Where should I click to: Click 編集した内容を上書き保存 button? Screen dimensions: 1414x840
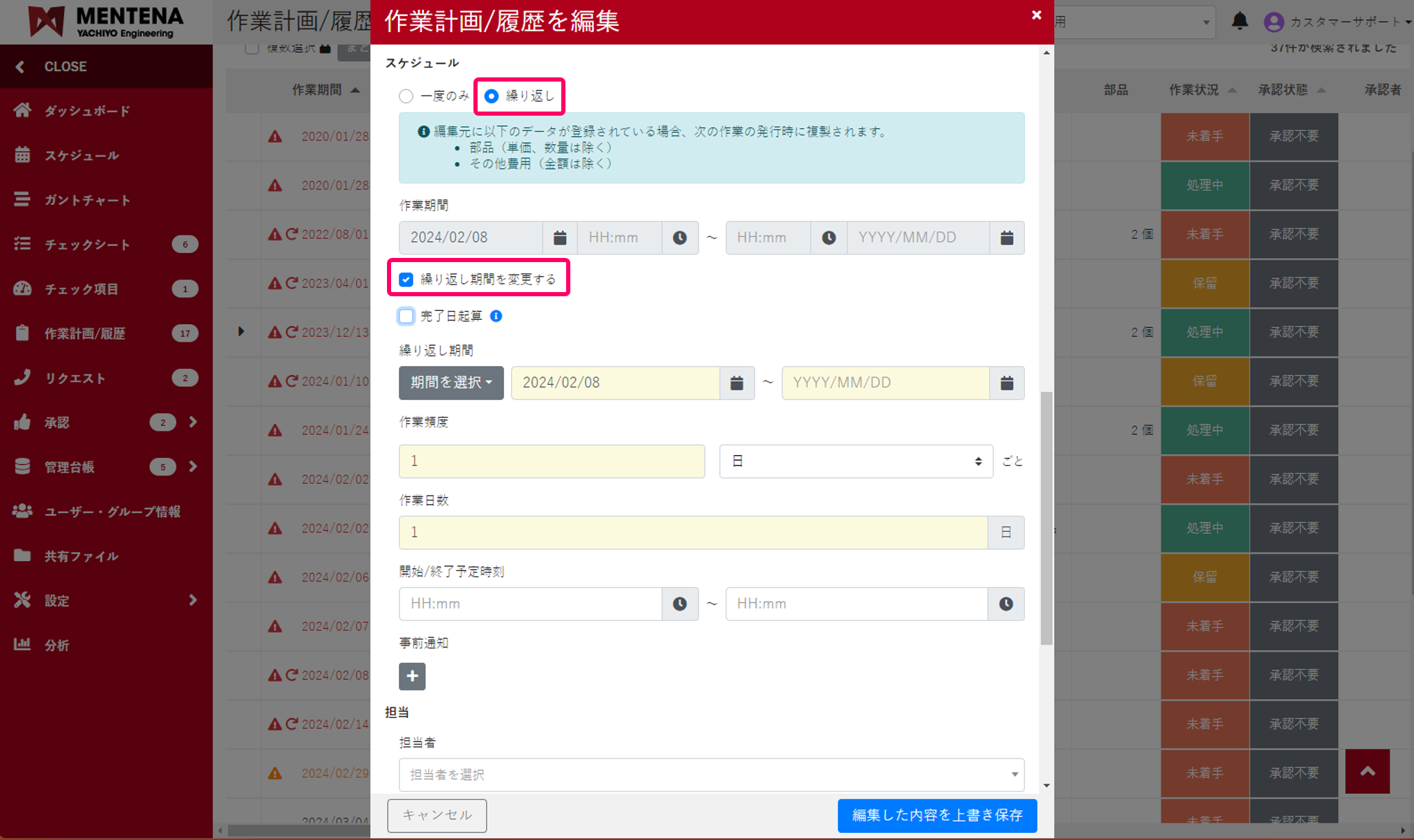(x=936, y=815)
